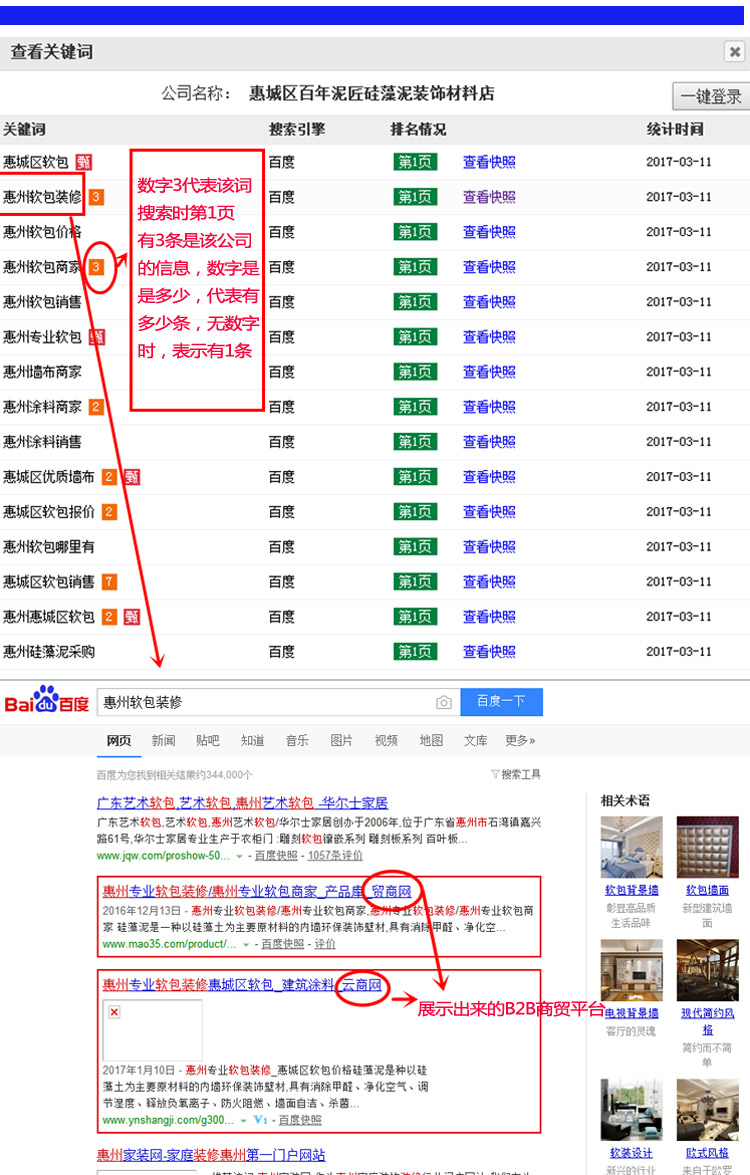This screenshot has width=750, height=1175.
Task: Open 百度快照 under www.mao35.com result
Action: click(x=282, y=944)
